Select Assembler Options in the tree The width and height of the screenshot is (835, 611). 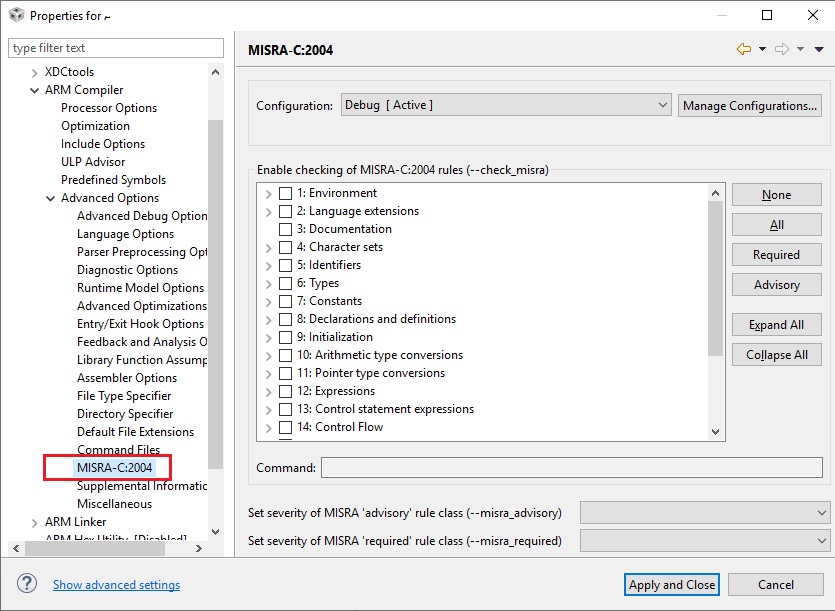[x=127, y=378]
